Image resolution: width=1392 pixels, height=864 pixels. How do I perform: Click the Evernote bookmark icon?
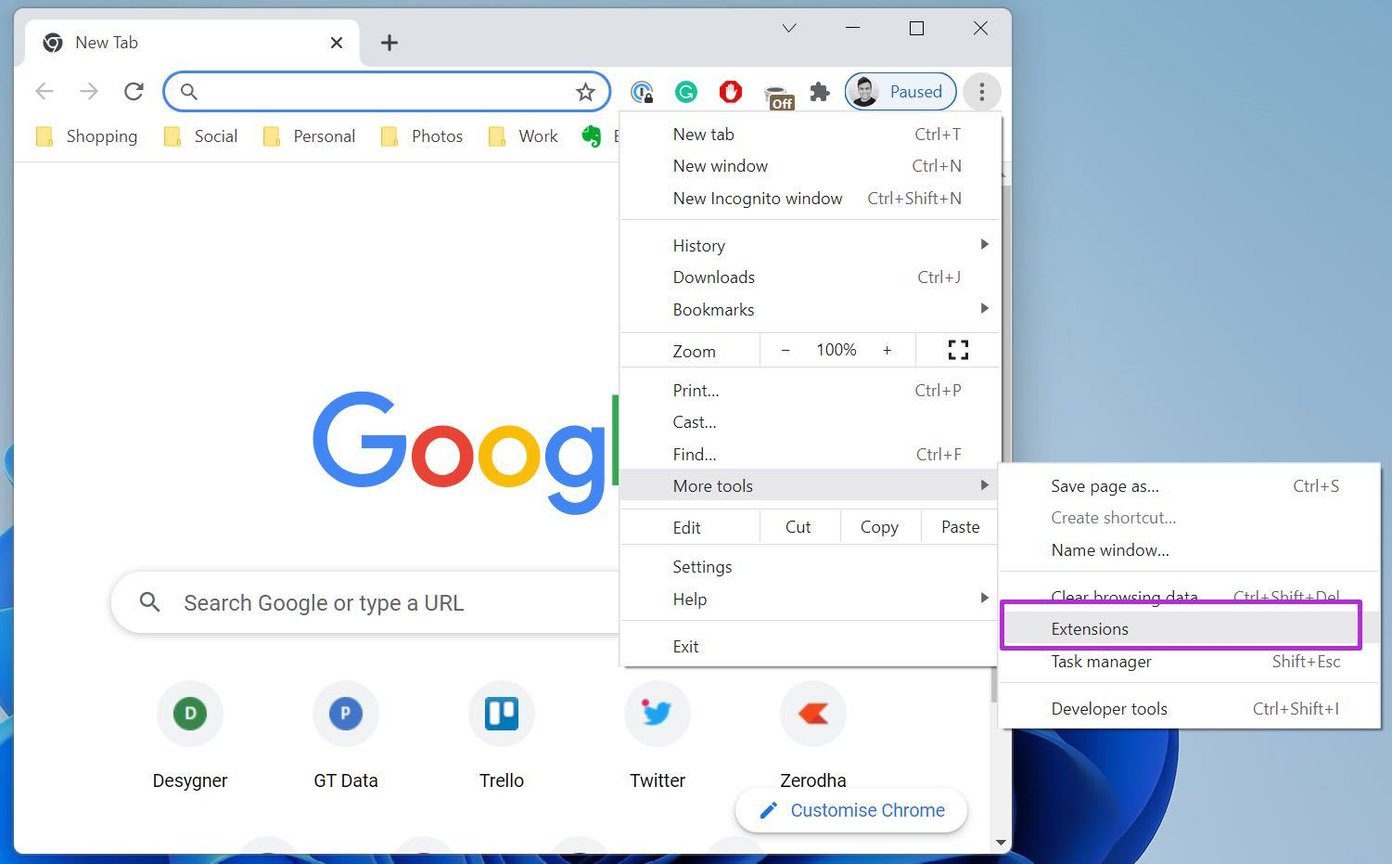[x=591, y=136]
